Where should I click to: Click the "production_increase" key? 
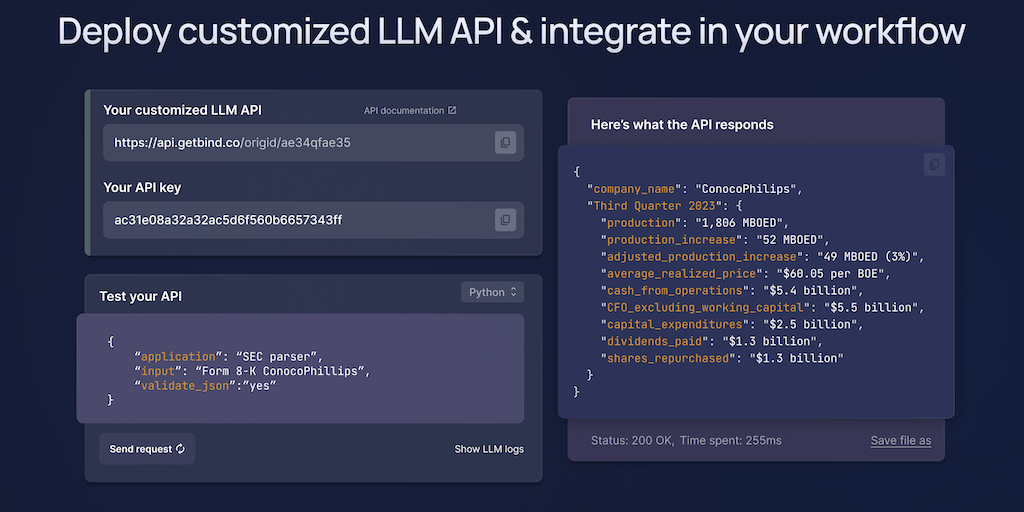[x=672, y=240]
